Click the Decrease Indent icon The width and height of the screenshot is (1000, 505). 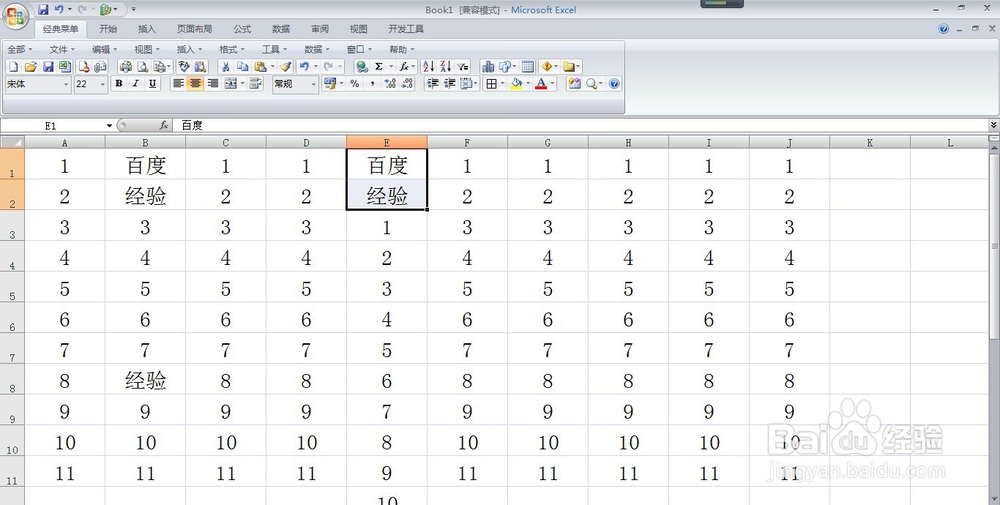(x=432, y=84)
